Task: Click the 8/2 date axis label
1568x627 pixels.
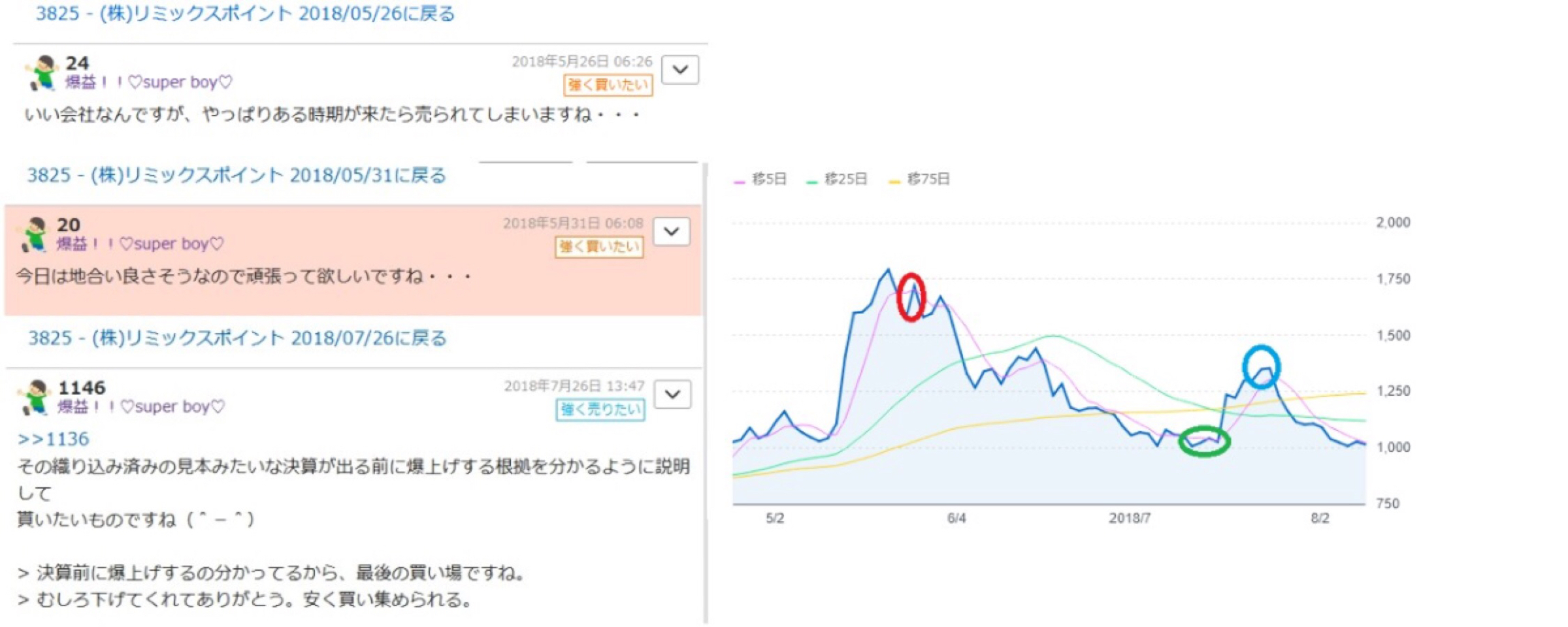Action: point(1320,519)
